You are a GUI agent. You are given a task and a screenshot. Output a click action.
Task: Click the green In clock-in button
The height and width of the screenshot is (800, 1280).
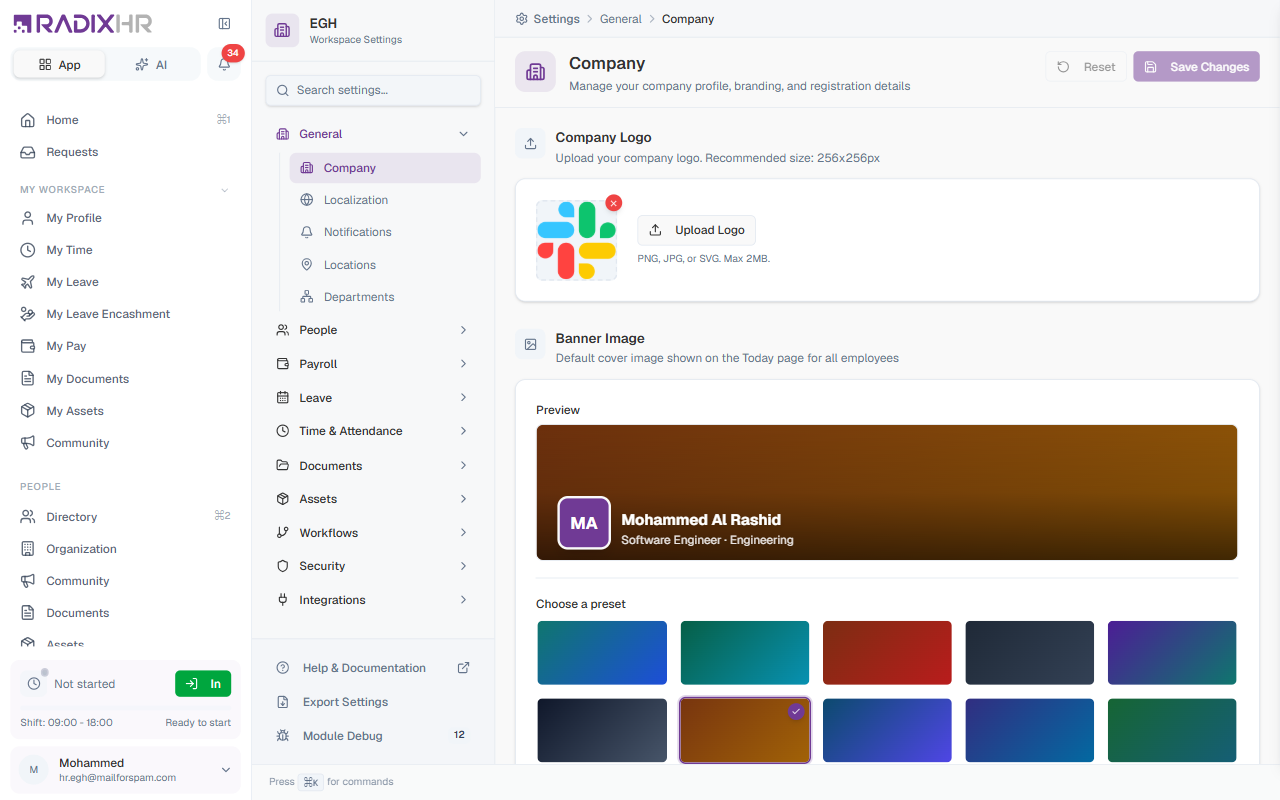pyautogui.click(x=203, y=684)
